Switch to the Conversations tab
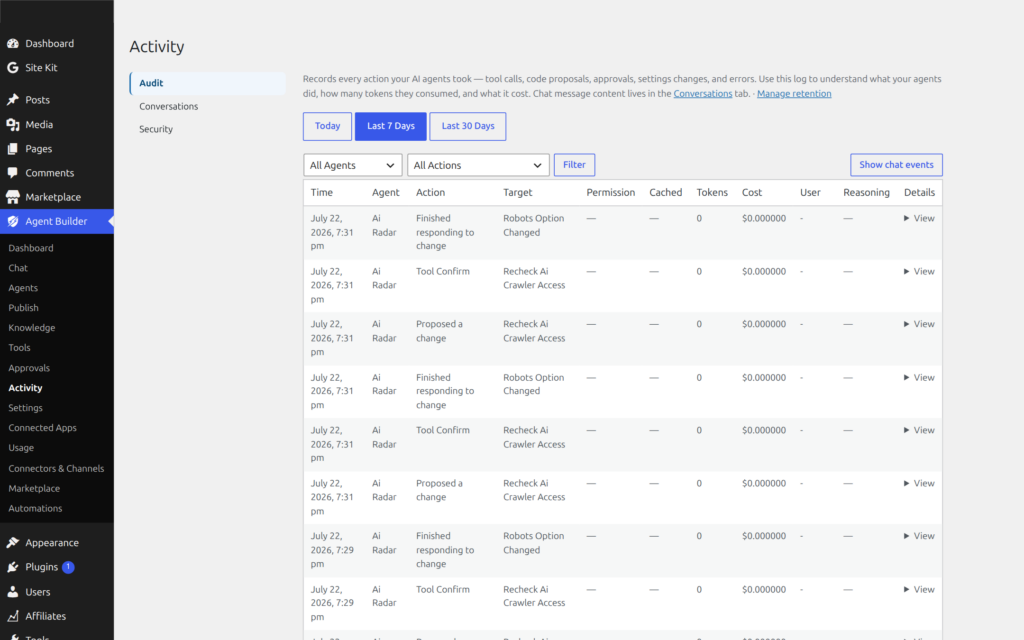This screenshot has width=1024, height=640. (x=168, y=106)
